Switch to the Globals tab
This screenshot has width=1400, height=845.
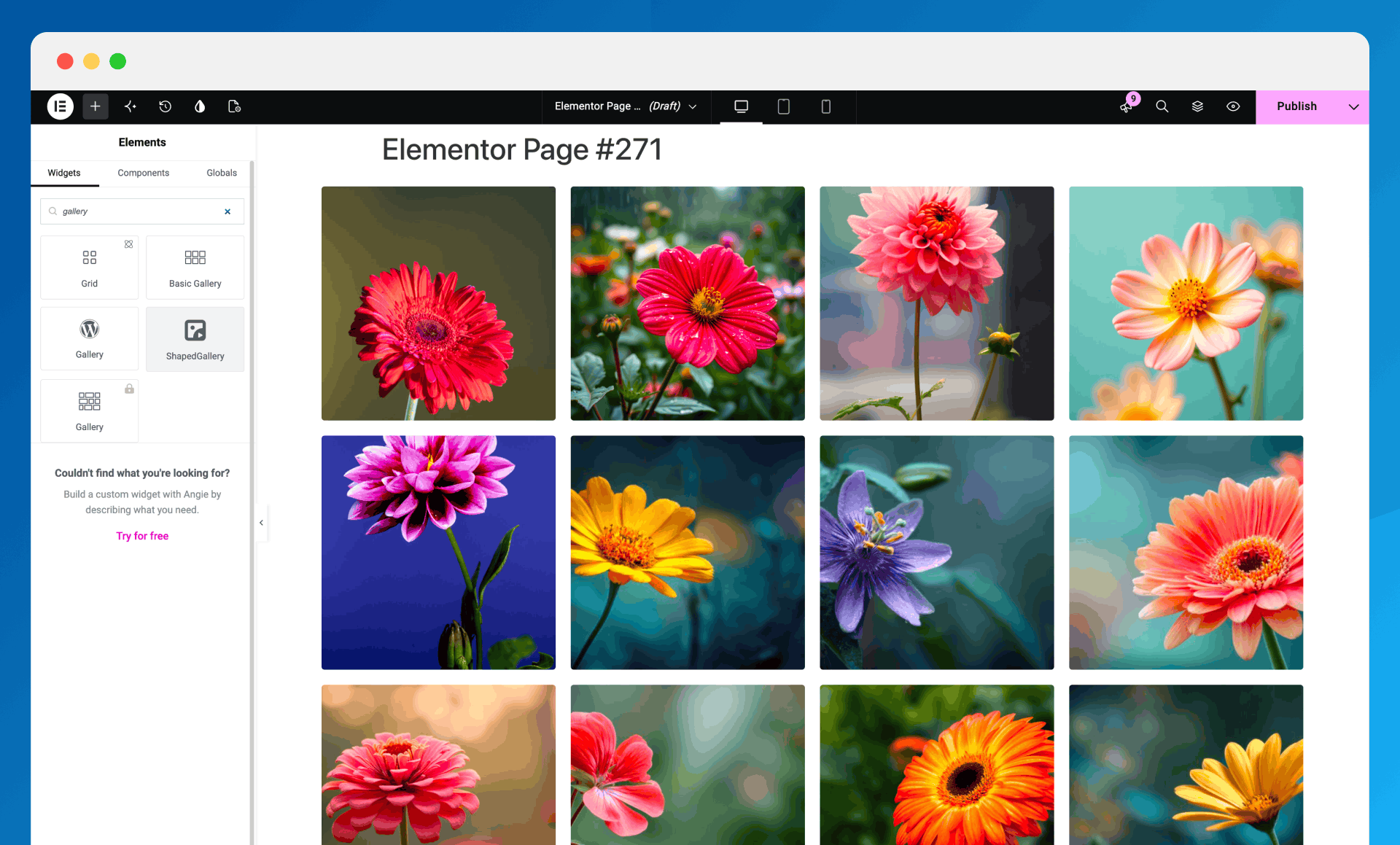(222, 173)
